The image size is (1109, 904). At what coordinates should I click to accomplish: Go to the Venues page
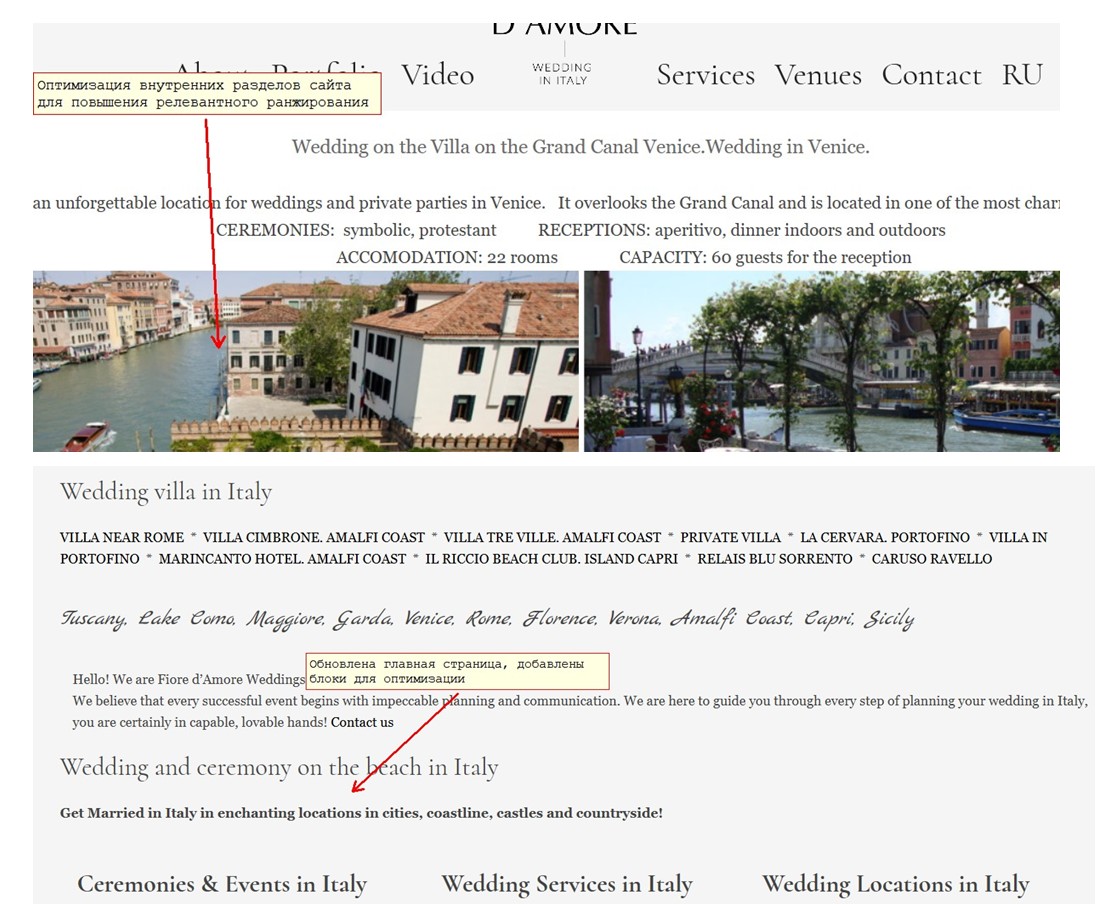click(818, 75)
